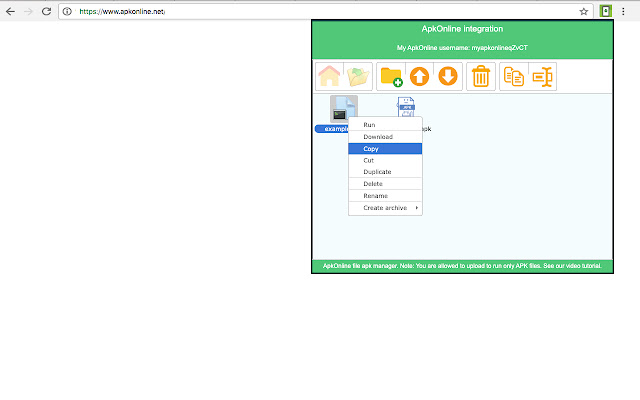Select the APK file thumbnail
This screenshot has width=640, height=400.
point(406,107)
